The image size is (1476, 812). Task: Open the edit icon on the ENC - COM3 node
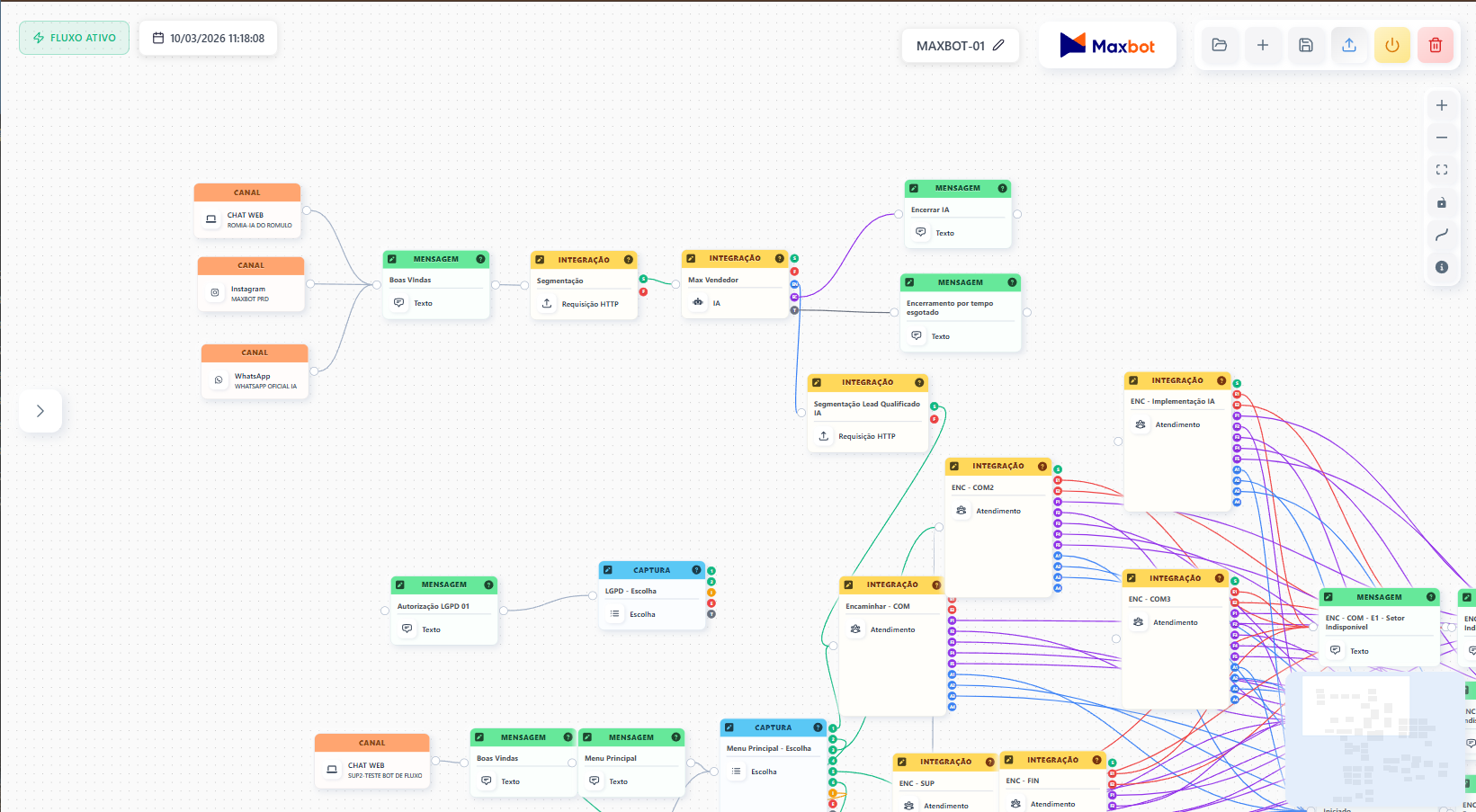point(1132,578)
